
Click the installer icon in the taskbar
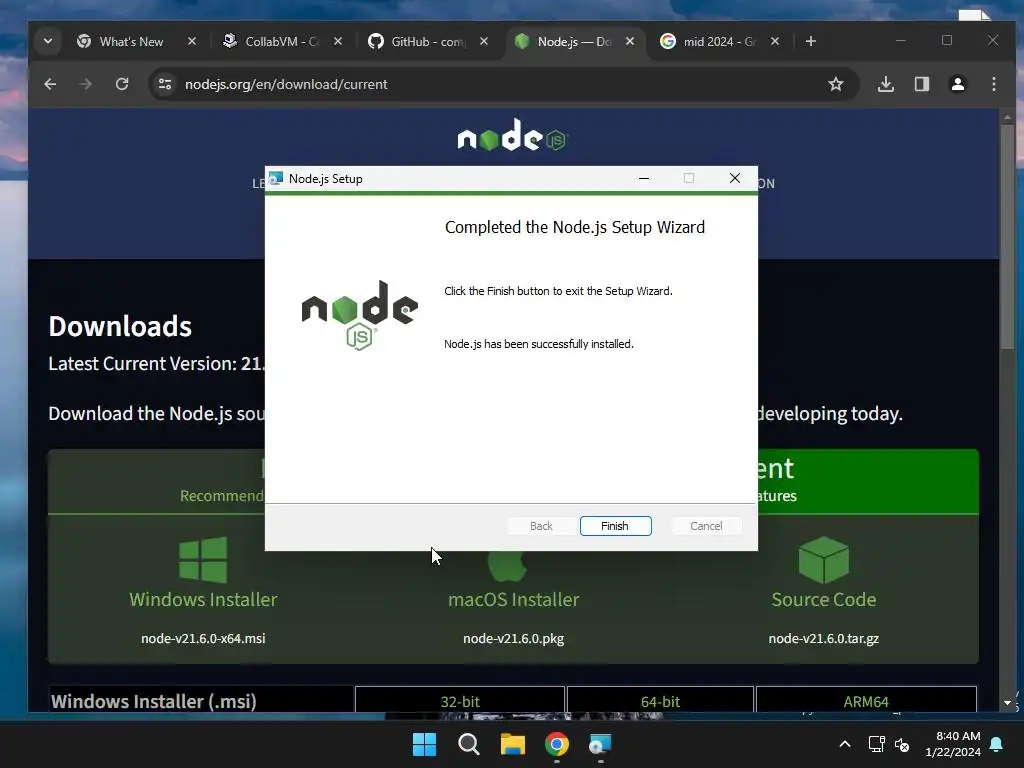point(600,744)
